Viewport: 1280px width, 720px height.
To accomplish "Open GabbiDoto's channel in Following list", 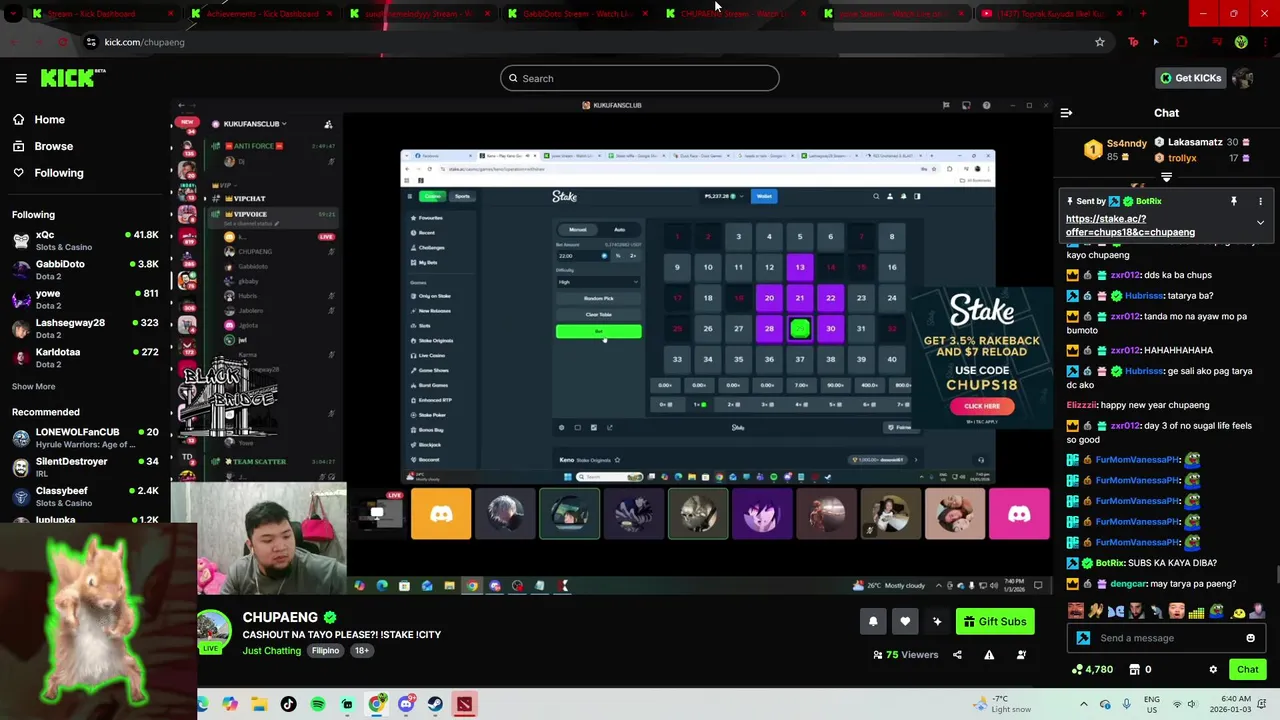I will pyautogui.click(x=85, y=269).
